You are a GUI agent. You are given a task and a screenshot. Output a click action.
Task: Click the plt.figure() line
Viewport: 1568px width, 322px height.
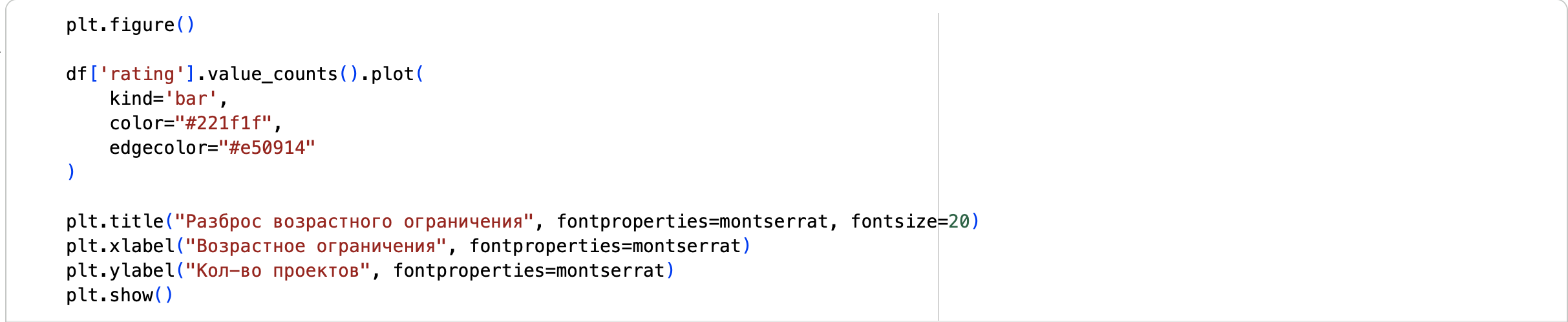(x=129, y=25)
